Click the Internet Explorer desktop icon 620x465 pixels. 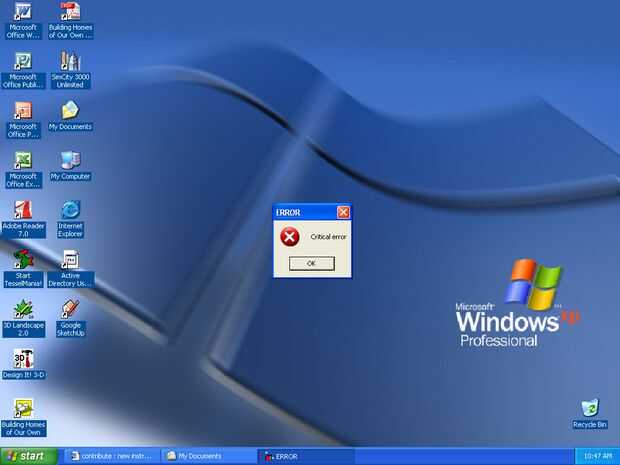pos(70,219)
